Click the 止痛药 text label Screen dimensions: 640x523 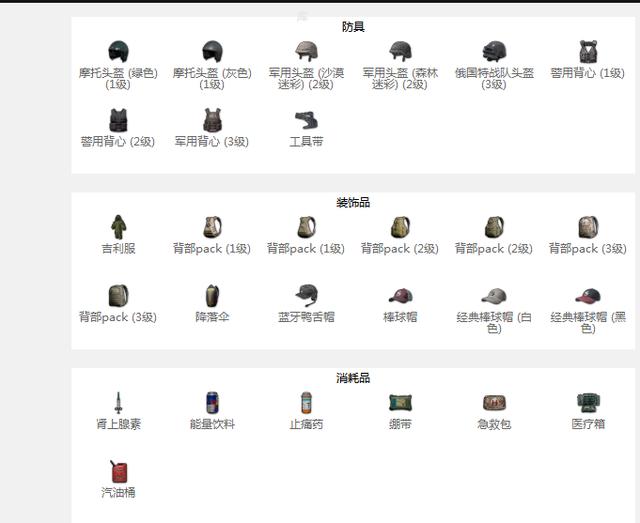[x=306, y=424]
